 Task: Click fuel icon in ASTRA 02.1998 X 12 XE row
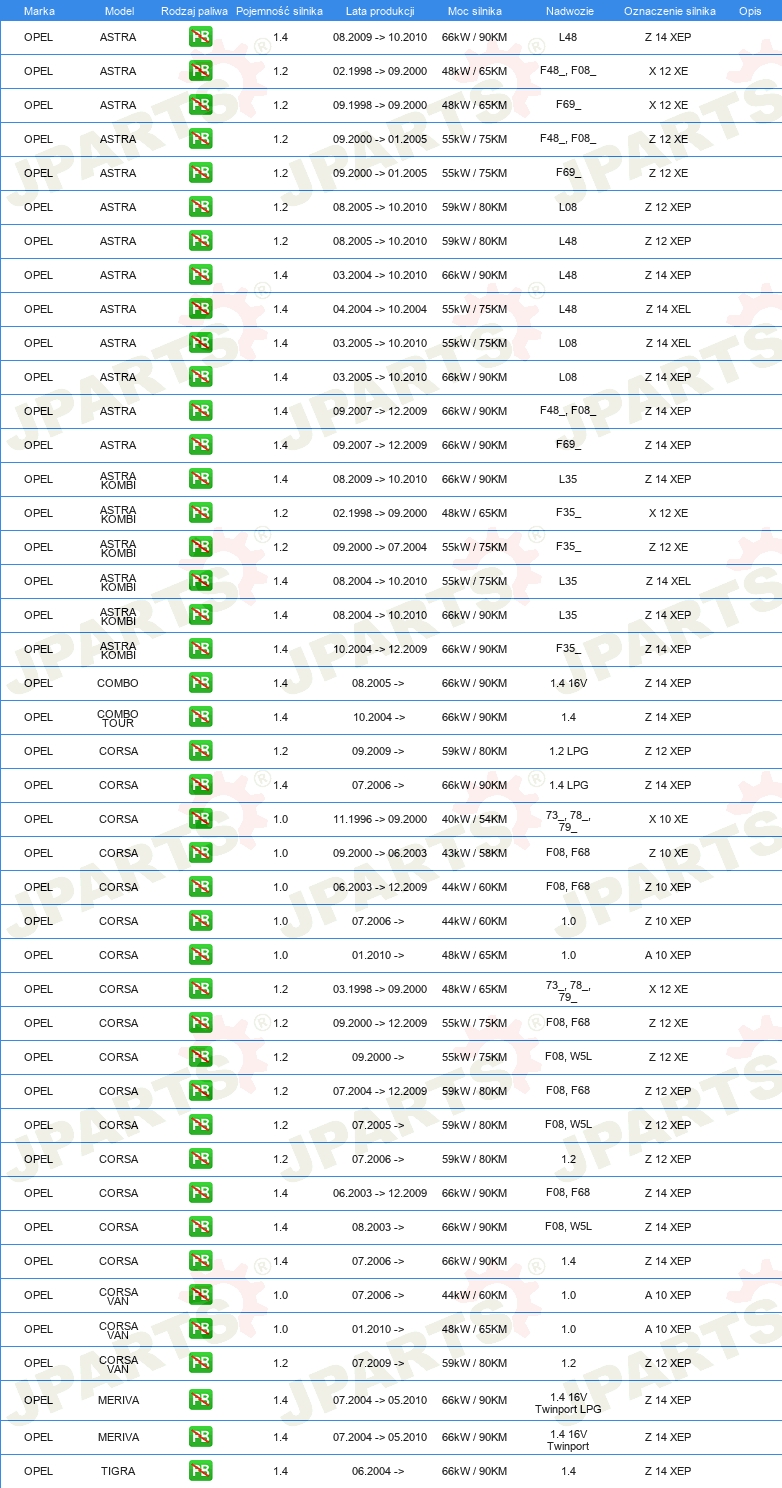(200, 71)
